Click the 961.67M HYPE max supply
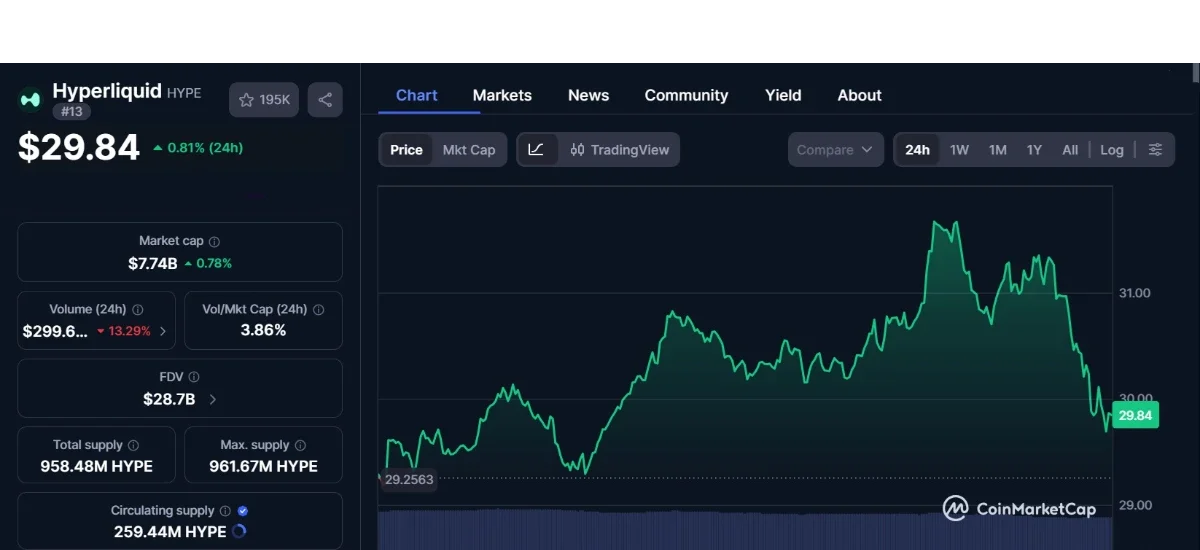Viewport: 1200px width, 550px height. pos(263,466)
